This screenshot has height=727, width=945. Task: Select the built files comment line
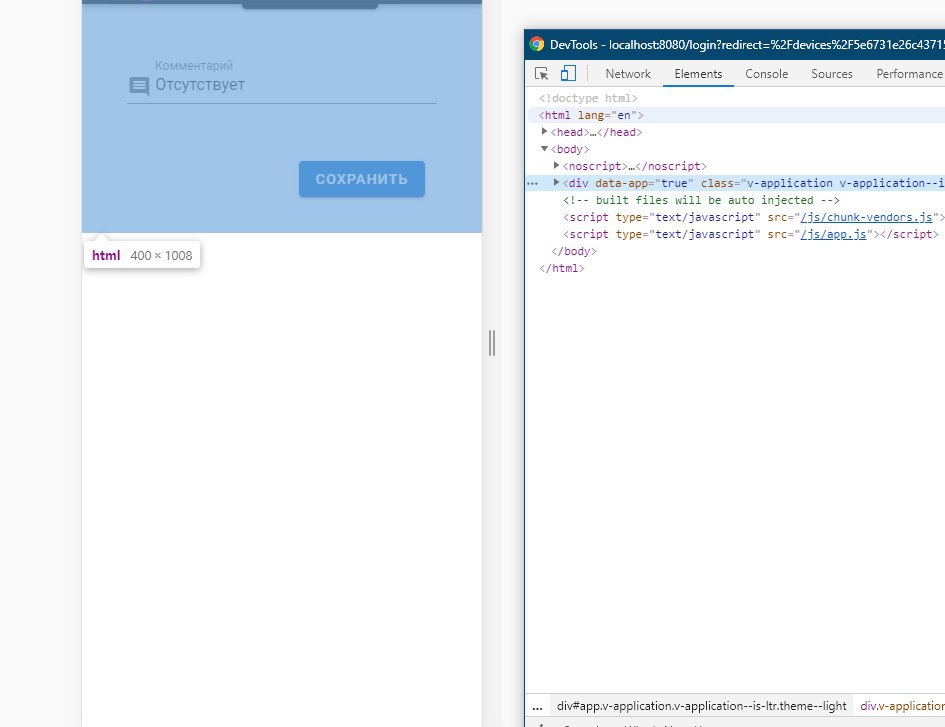pos(701,200)
